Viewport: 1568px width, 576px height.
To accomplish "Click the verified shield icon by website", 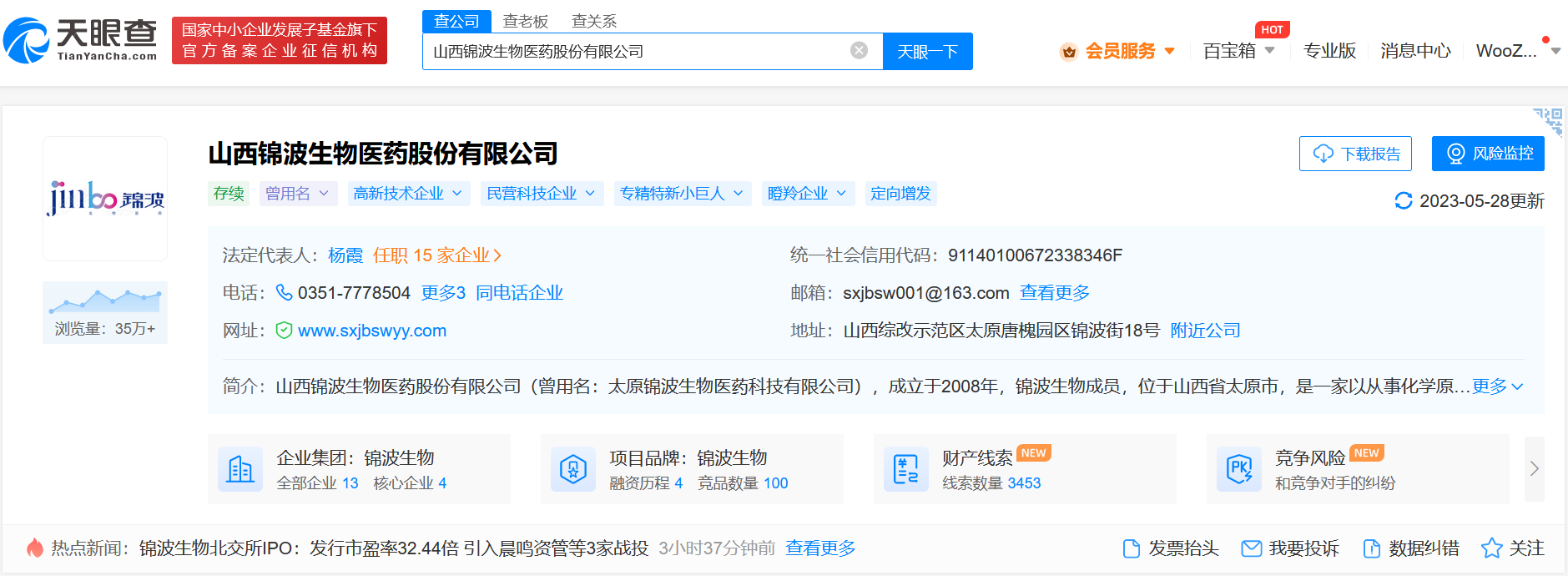I will coord(284,331).
